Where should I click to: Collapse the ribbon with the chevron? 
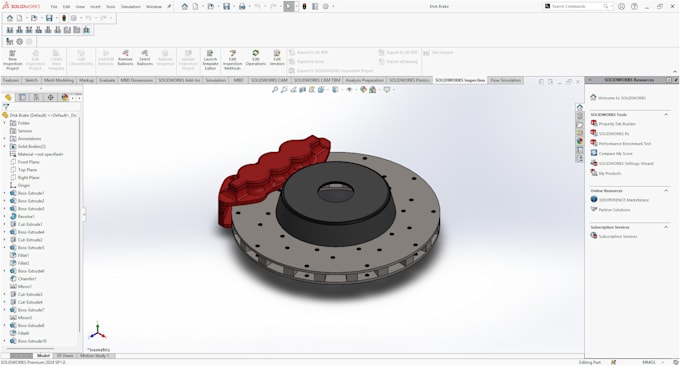click(675, 72)
